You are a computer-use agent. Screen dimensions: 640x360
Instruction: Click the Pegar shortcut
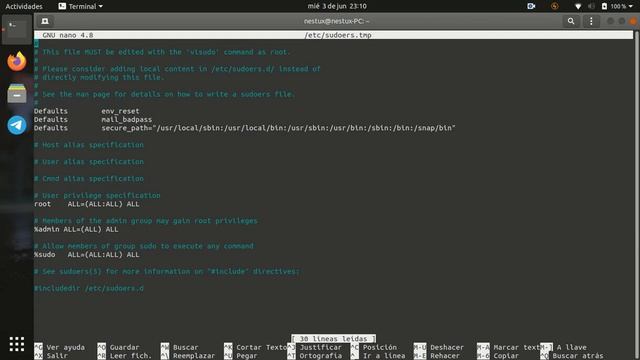241,356
